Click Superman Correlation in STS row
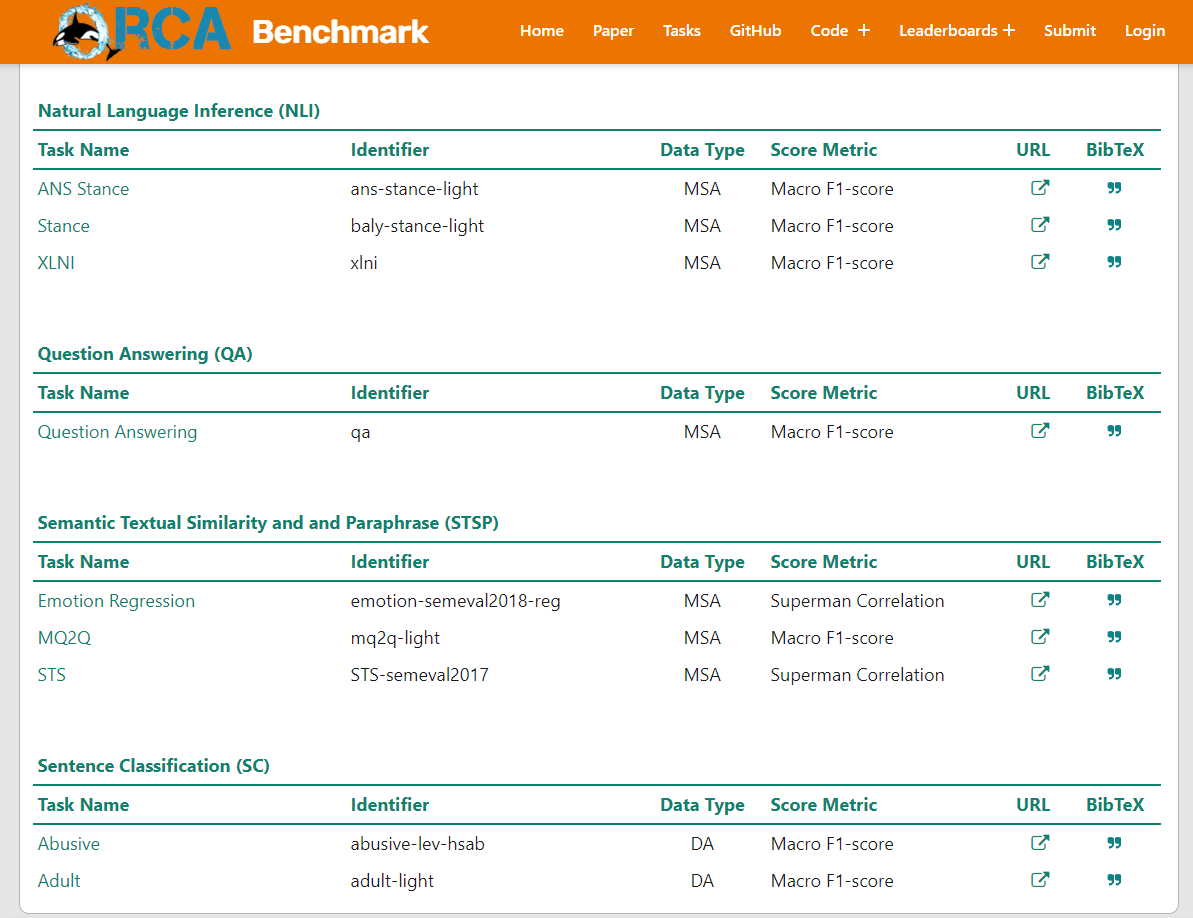This screenshot has width=1193, height=918. (857, 675)
